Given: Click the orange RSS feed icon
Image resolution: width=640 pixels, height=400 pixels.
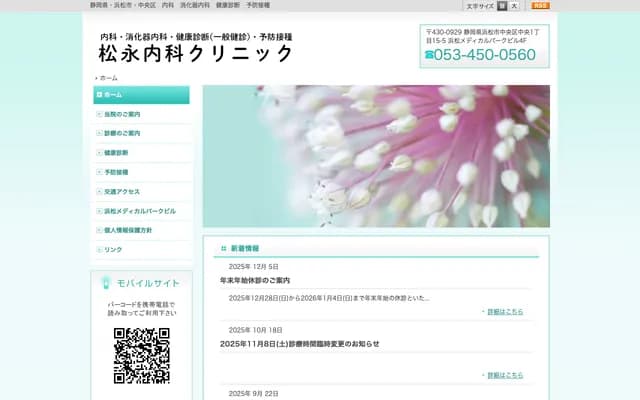Looking at the screenshot, I should 540,6.
